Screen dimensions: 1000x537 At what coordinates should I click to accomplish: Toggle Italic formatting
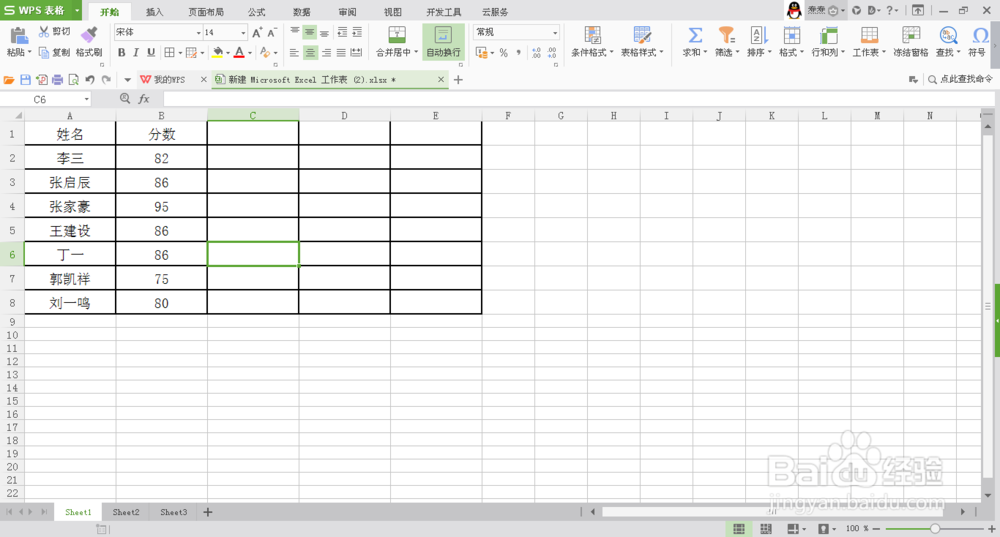[x=136, y=52]
